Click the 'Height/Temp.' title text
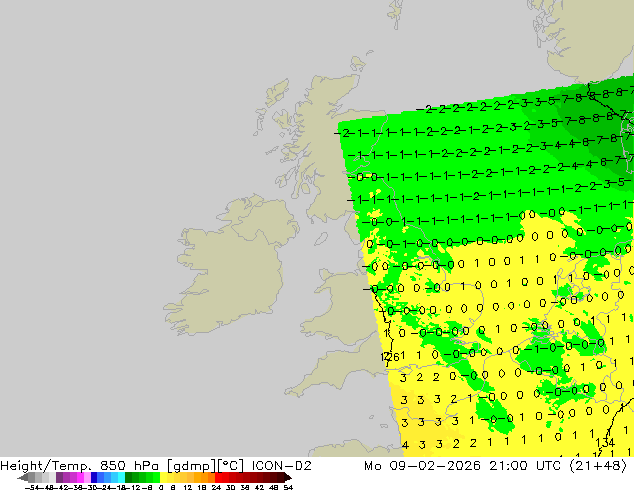The width and height of the screenshot is (634, 490). tap(46, 466)
